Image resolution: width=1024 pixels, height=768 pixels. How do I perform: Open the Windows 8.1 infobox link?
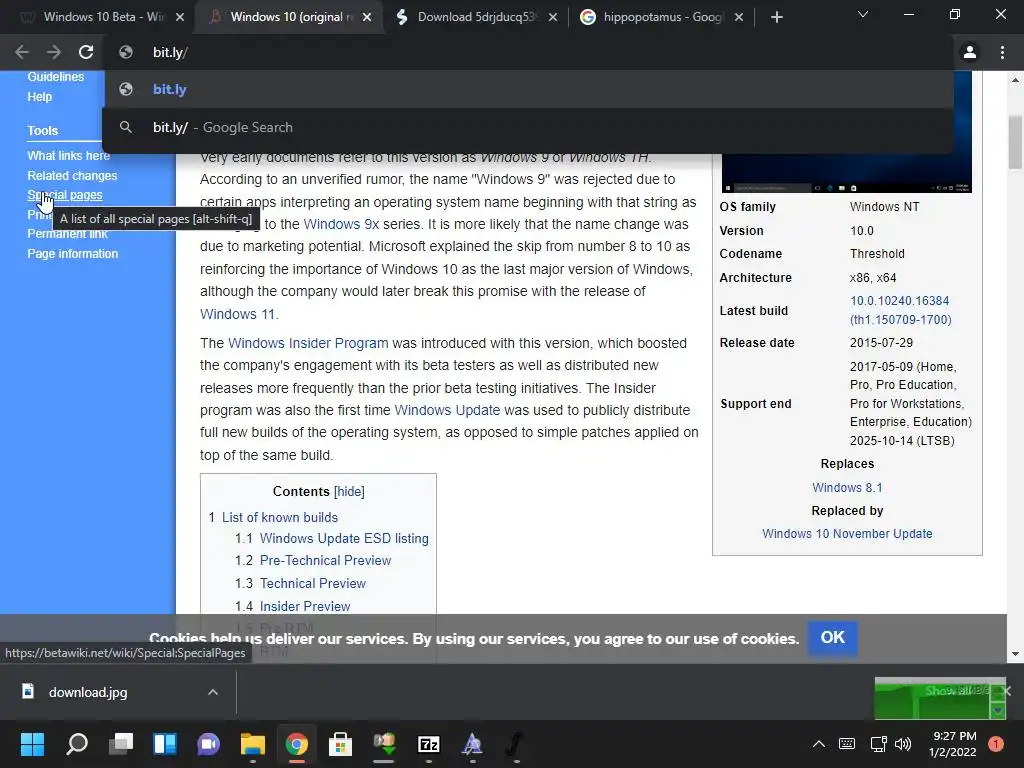[x=847, y=487]
